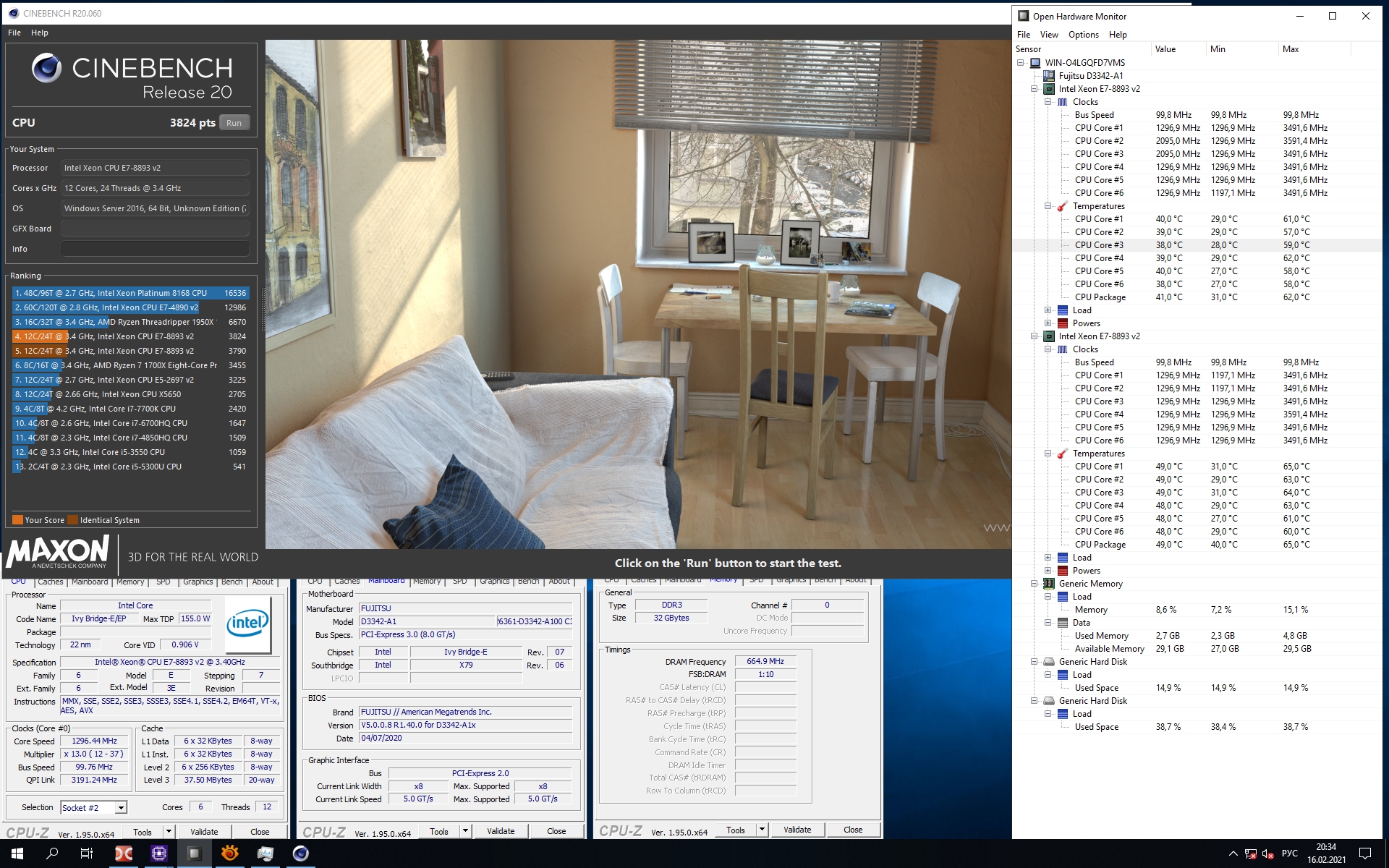The width and height of the screenshot is (1389, 868).
Task: Click Tools button in CPU-Z processor window
Action: tap(143, 832)
